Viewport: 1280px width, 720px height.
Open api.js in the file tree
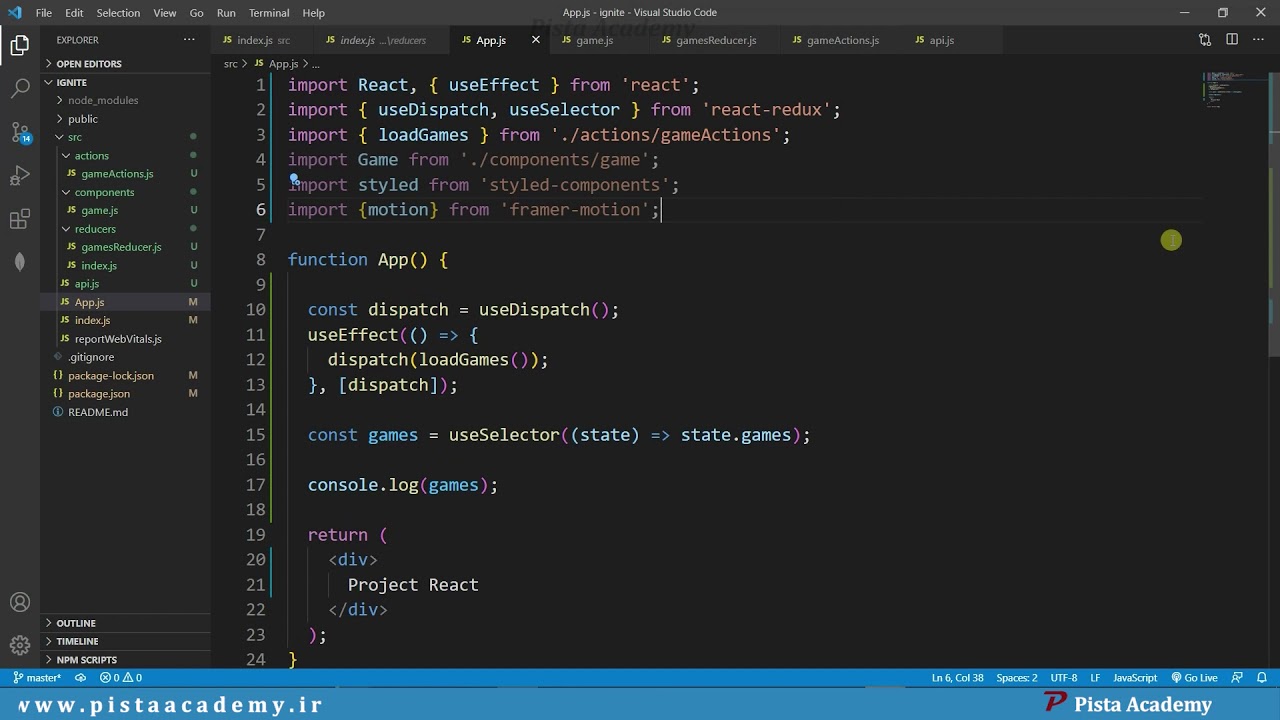pos(87,284)
